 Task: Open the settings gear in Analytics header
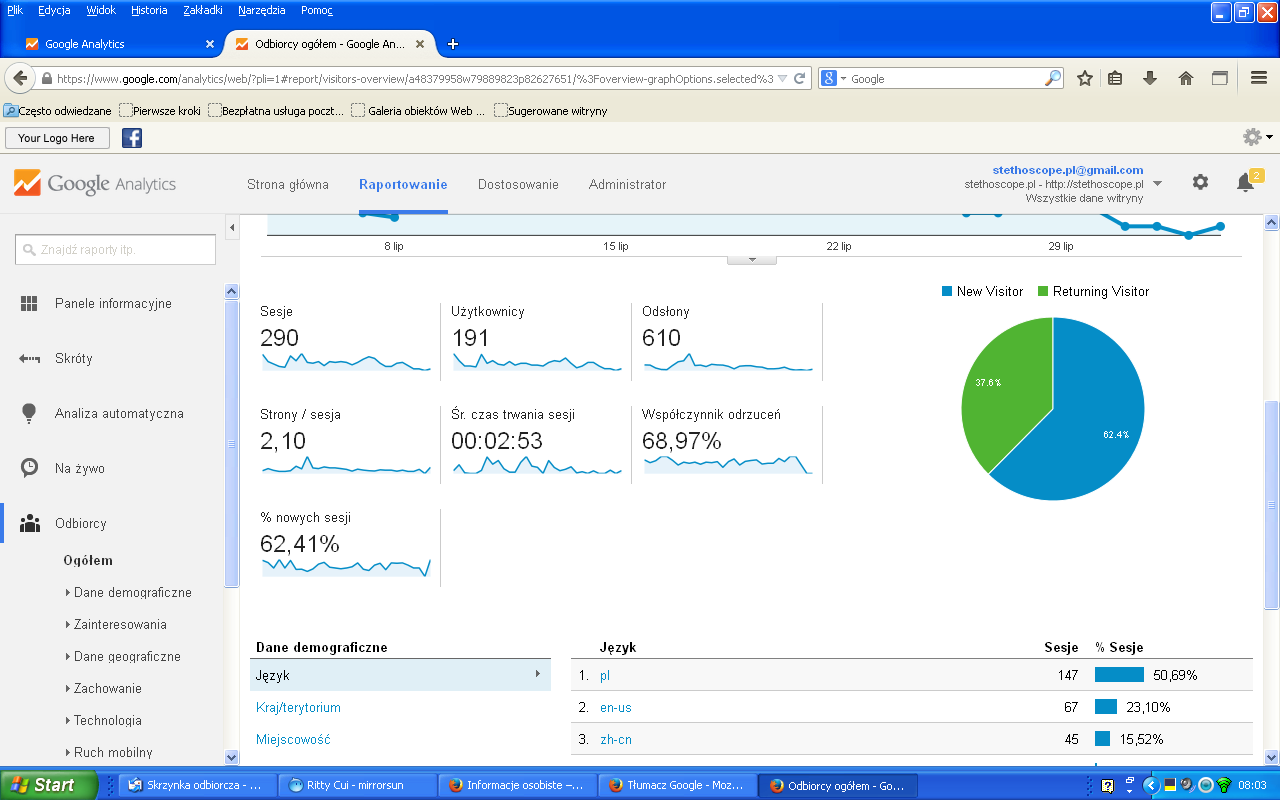click(x=1200, y=182)
